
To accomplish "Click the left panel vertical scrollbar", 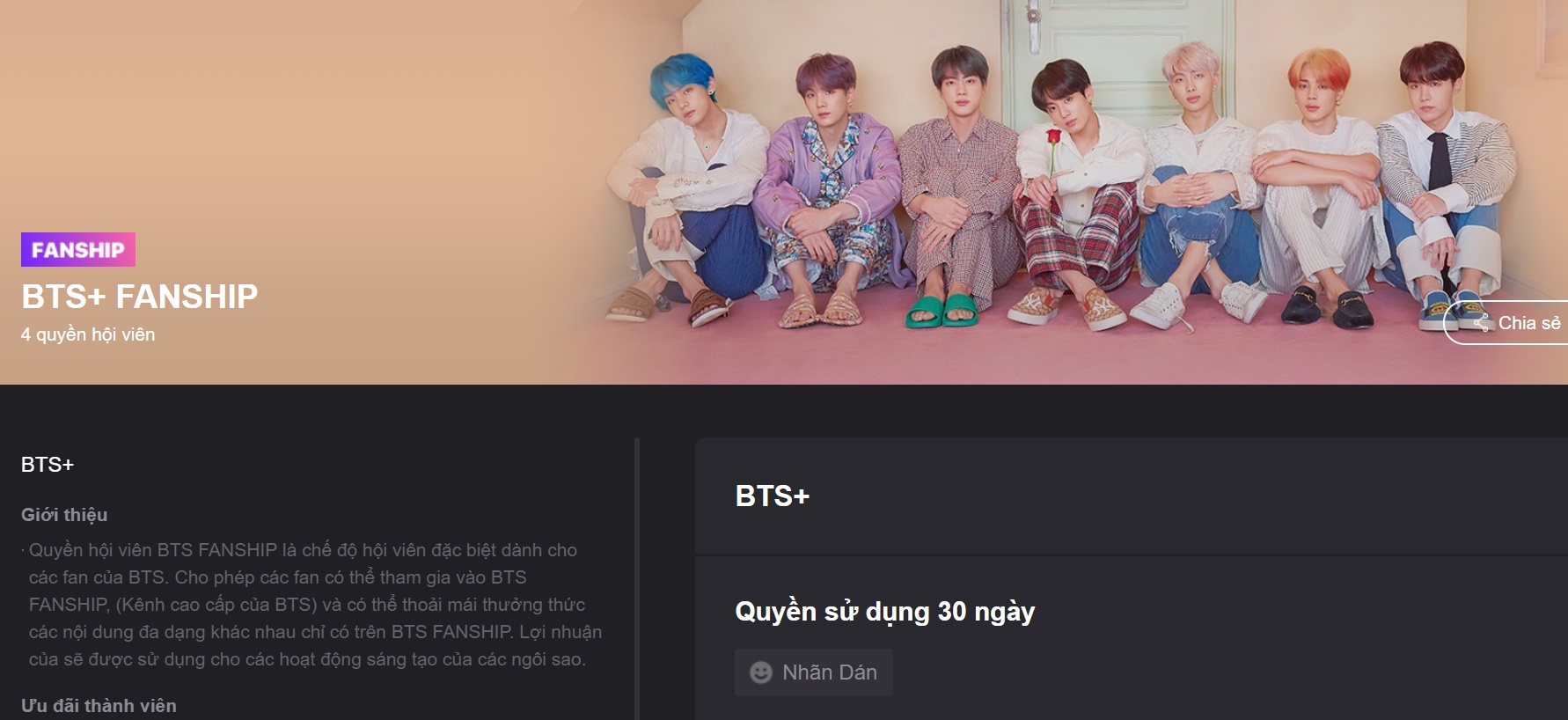I will click(x=637, y=579).
